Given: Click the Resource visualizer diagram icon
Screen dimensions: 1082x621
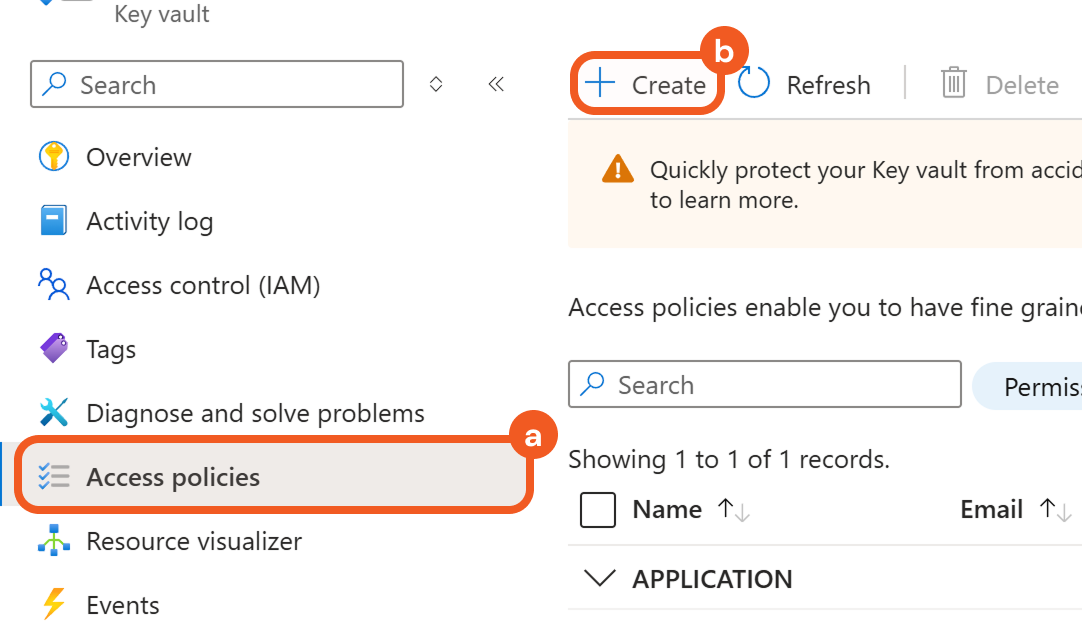Looking at the screenshot, I should click(53, 541).
